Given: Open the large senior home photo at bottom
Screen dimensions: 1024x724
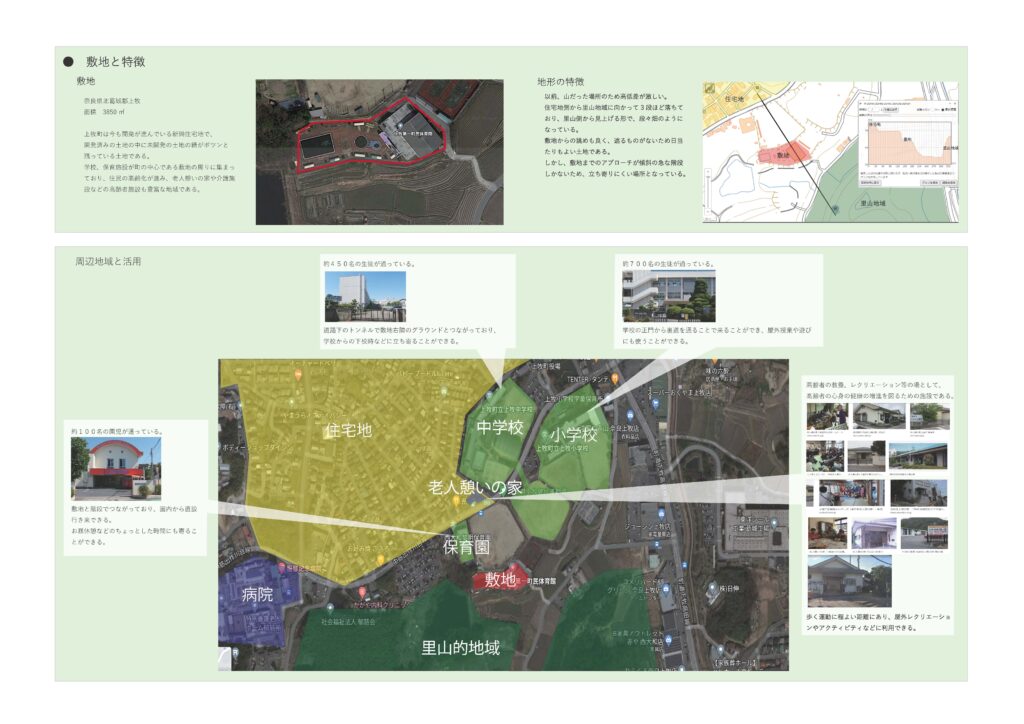Looking at the screenshot, I should (848, 581).
